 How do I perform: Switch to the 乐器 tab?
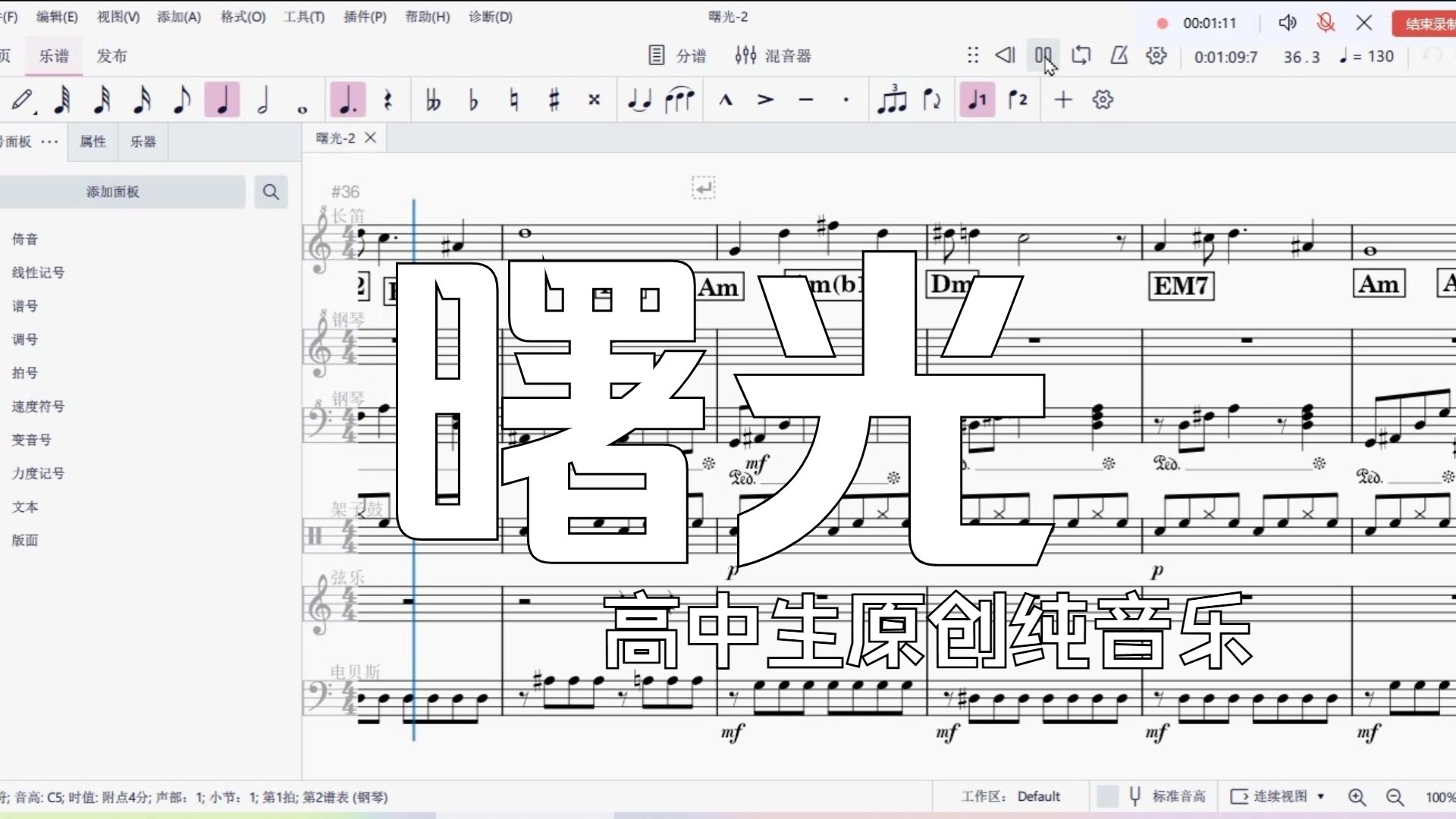(x=143, y=142)
